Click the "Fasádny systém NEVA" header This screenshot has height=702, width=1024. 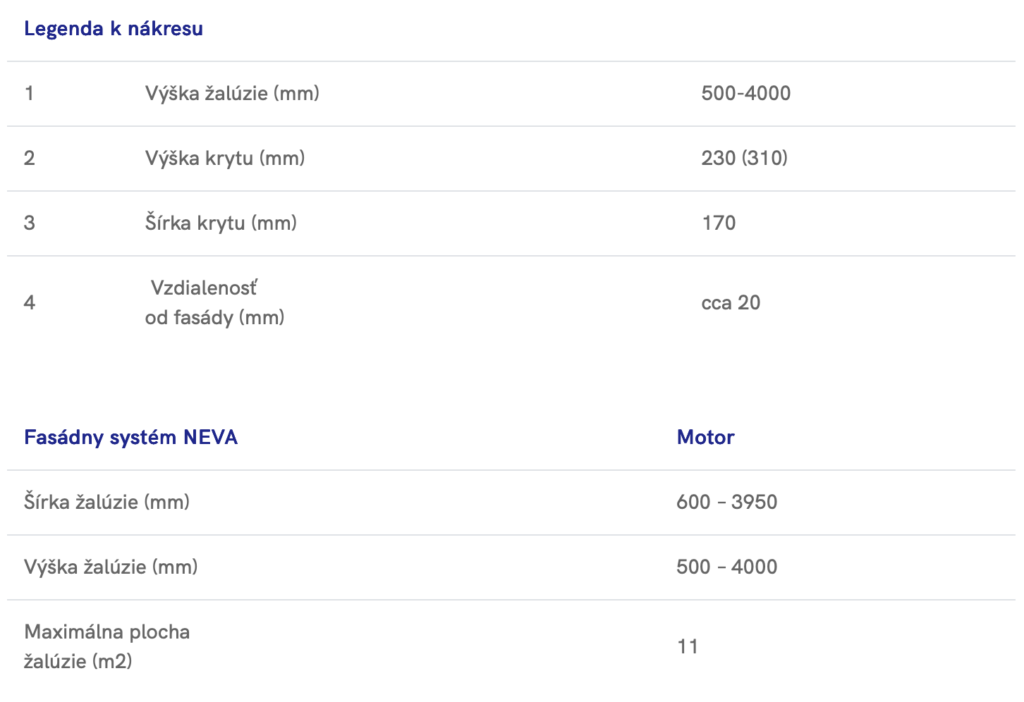point(131,437)
